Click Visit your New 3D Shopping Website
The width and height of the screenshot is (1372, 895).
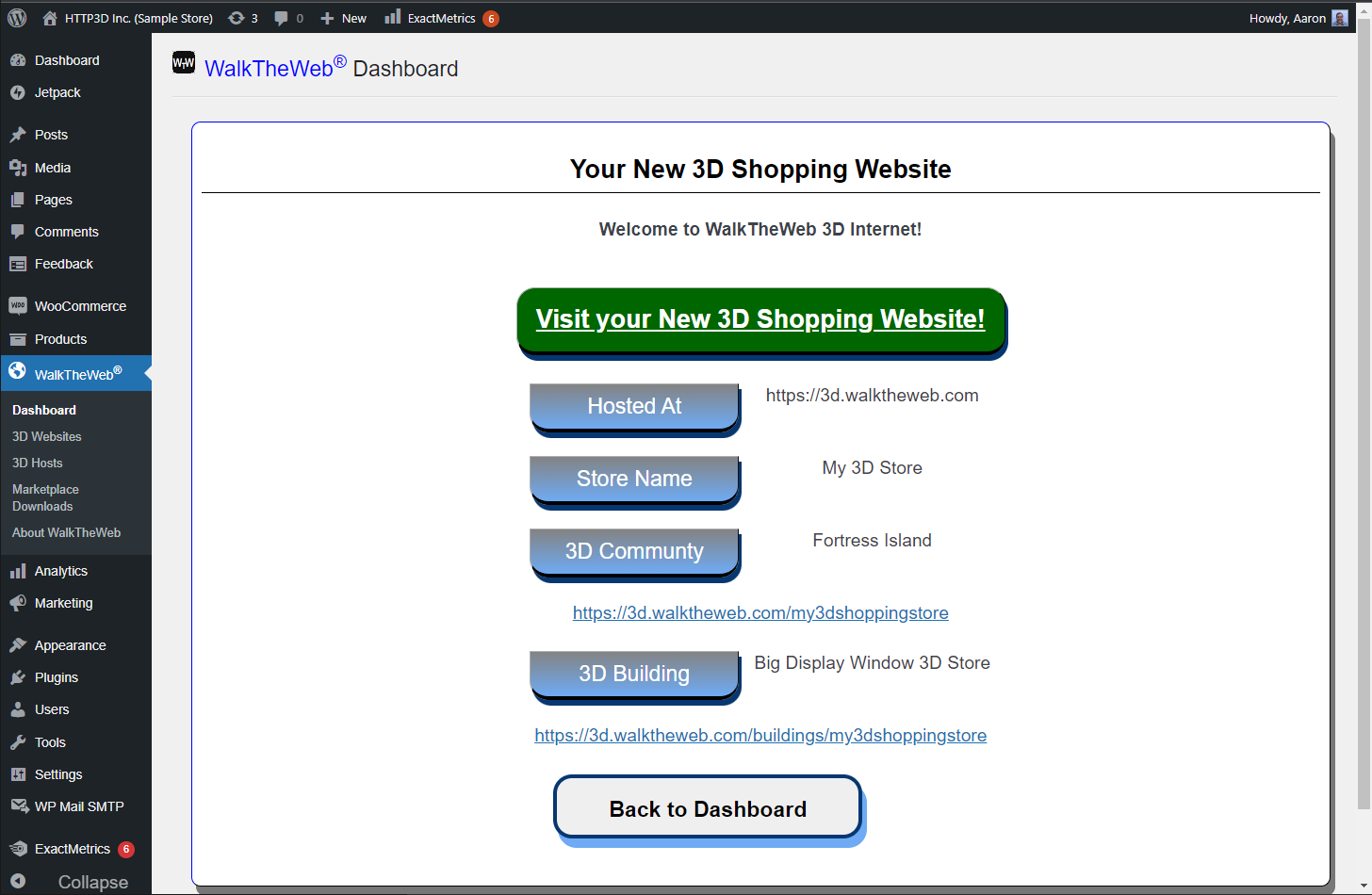760,319
